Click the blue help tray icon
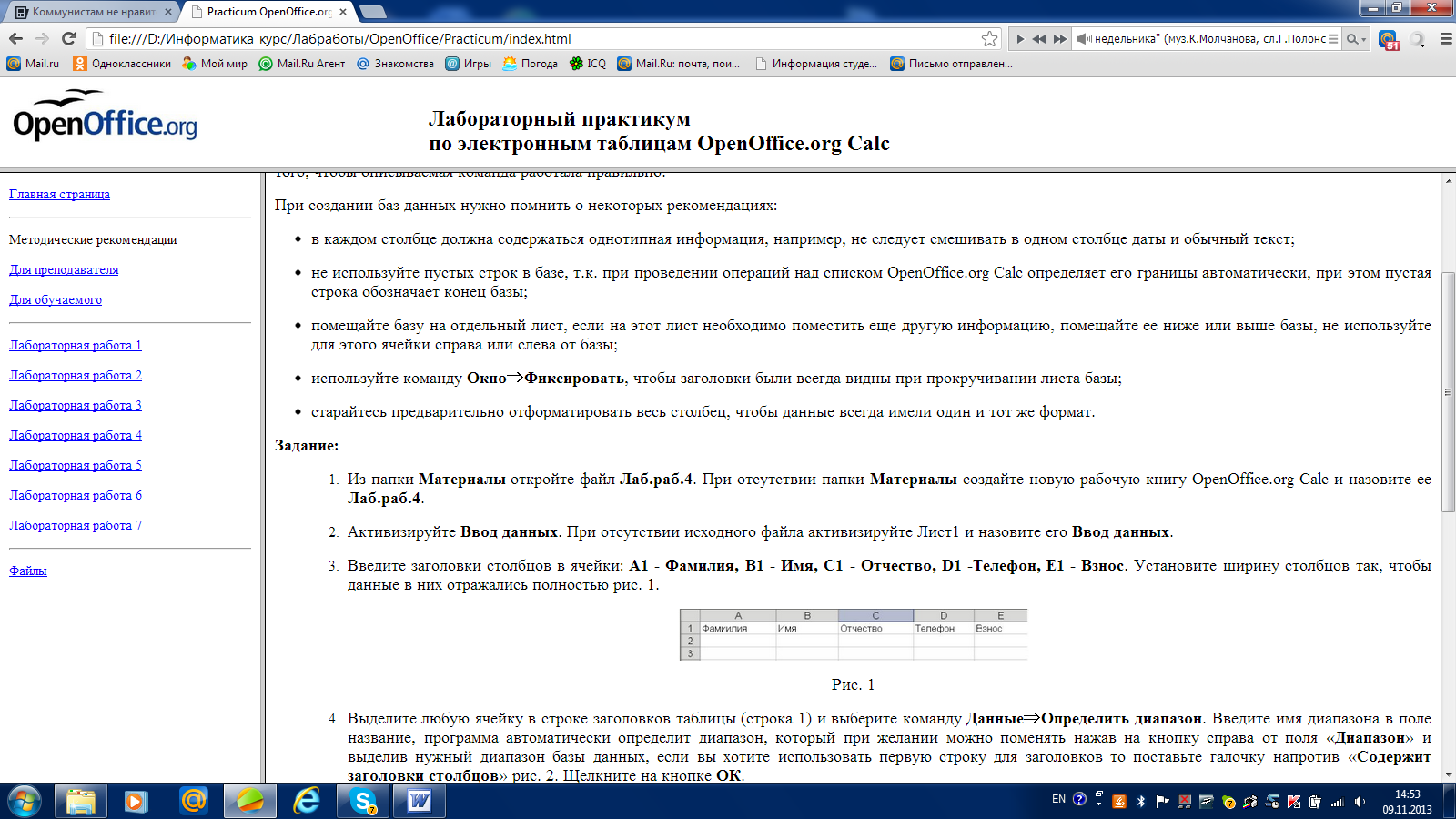1456x819 pixels. click(x=1079, y=799)
